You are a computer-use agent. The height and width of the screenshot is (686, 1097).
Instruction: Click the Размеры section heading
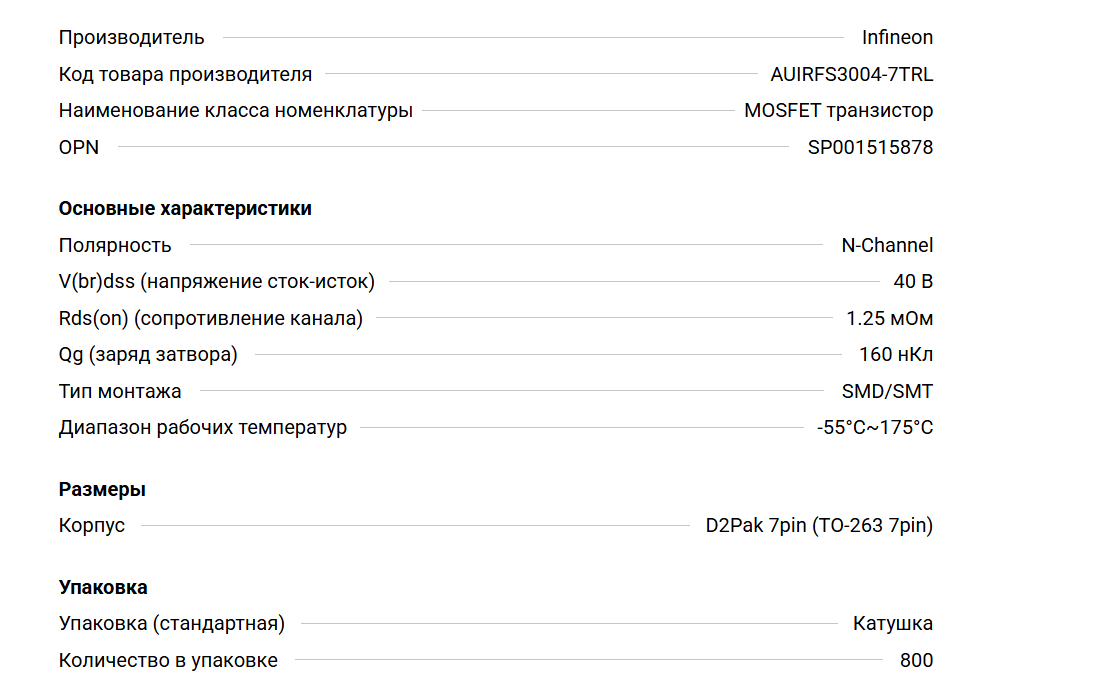[x=102, y=490]
